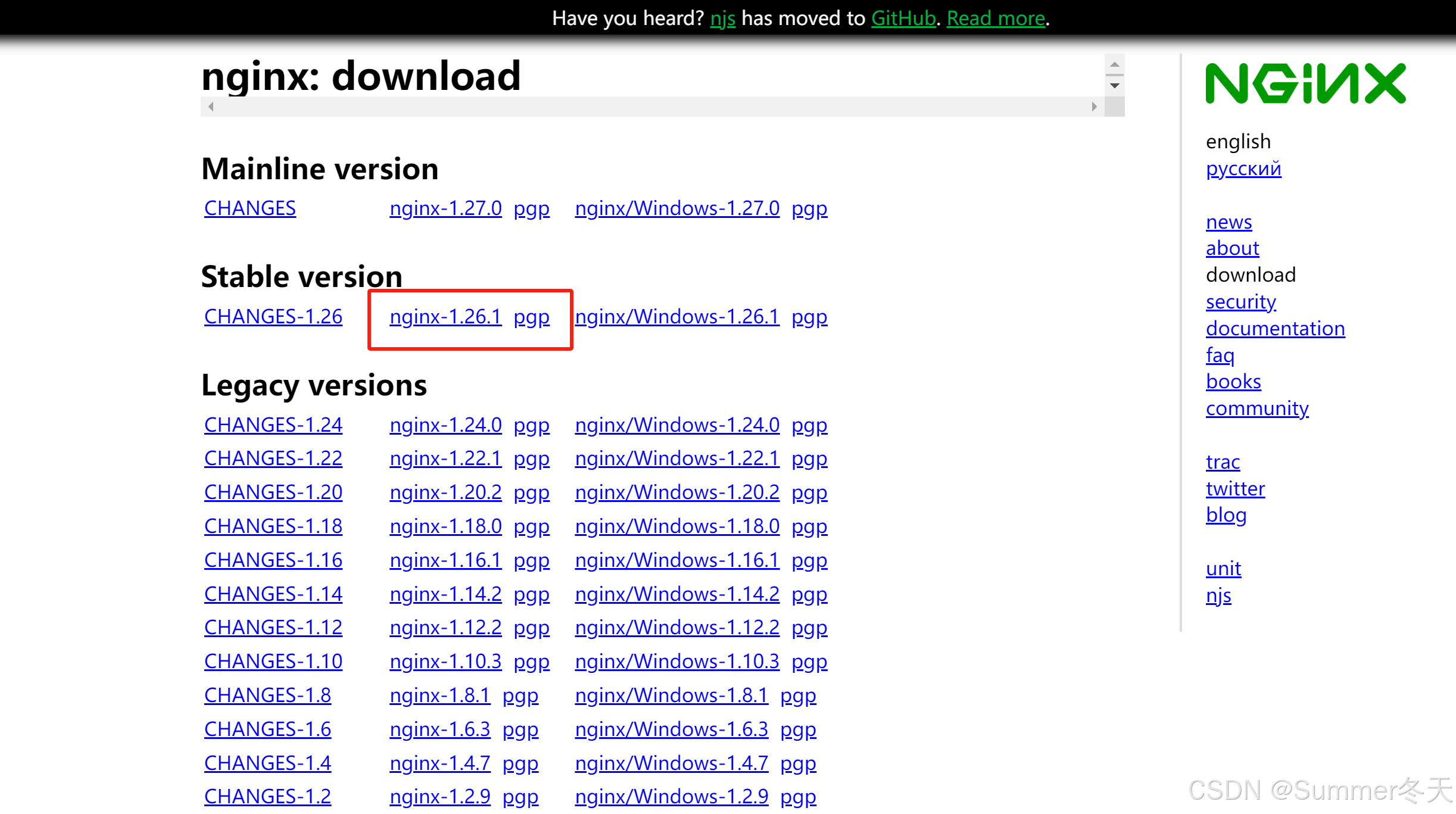Download nginx/Windows-1.26.1
This screenshot has height=814, width=1456.
coord(677,317)
